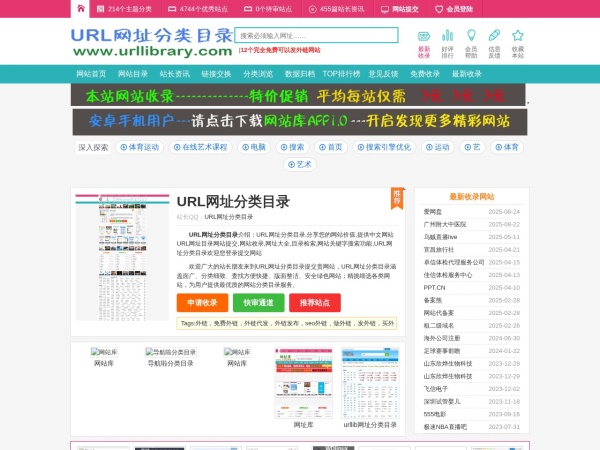This screenshot has width=600, height=450.
Task: Open the main URL网址分类目录 site thumbnail
Action: (x=122, y=257)
